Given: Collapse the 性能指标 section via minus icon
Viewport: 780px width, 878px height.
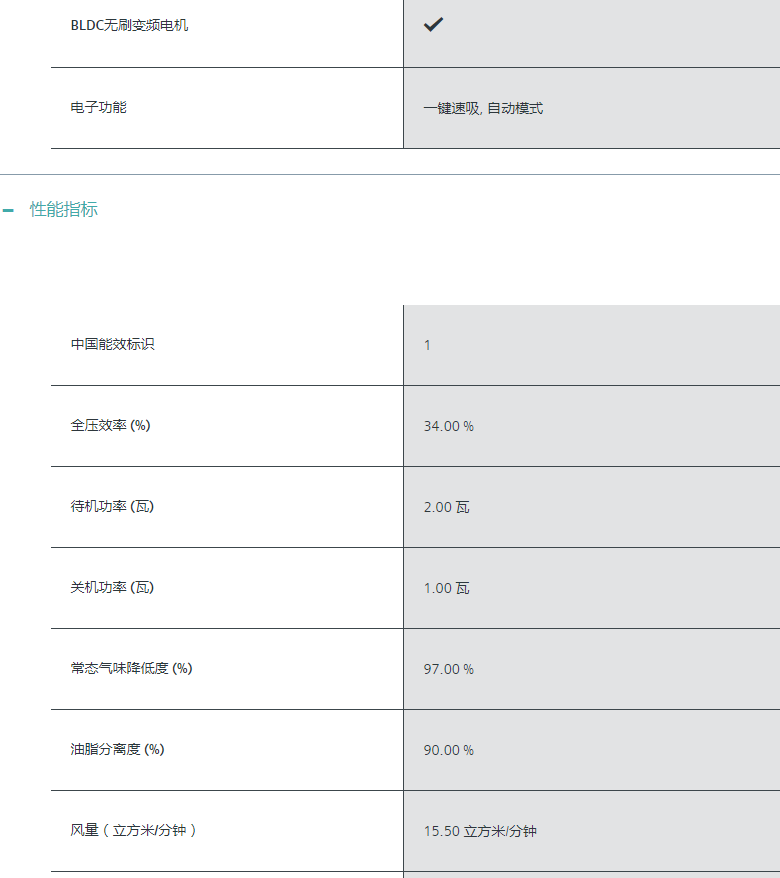Looking at the screenshot, I should (x=8, y=211).
